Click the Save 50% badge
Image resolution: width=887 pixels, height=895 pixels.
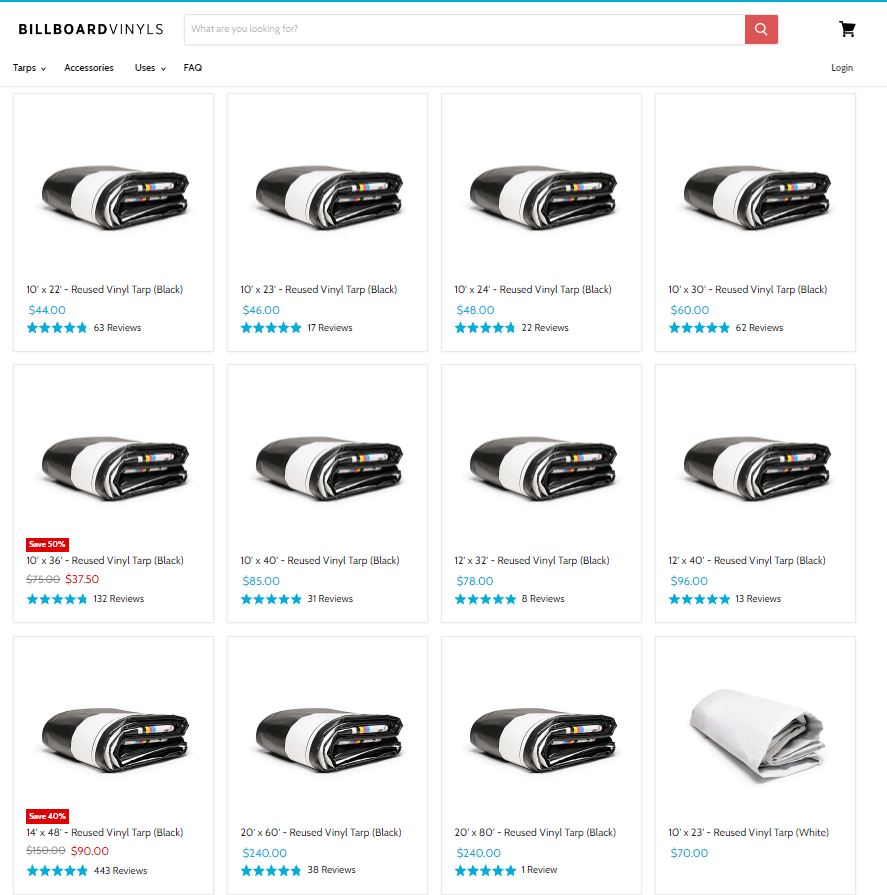[x=47, y=544]
